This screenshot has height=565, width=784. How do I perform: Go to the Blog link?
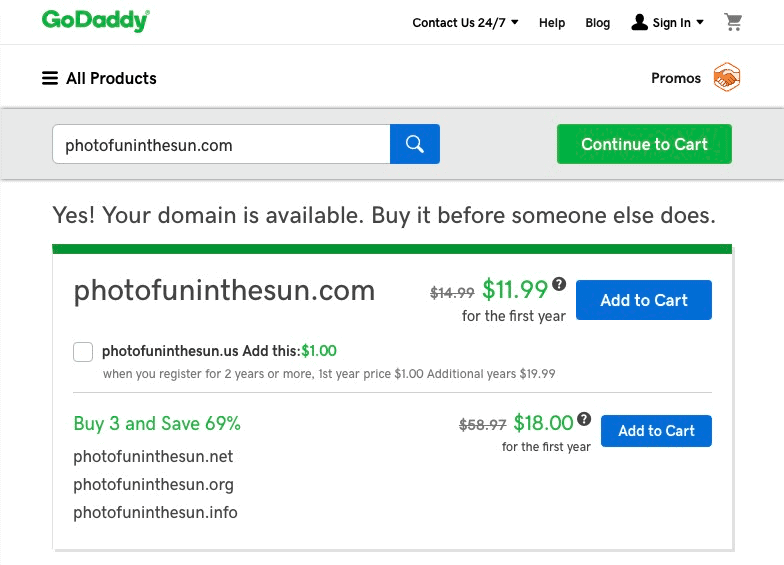598,23
